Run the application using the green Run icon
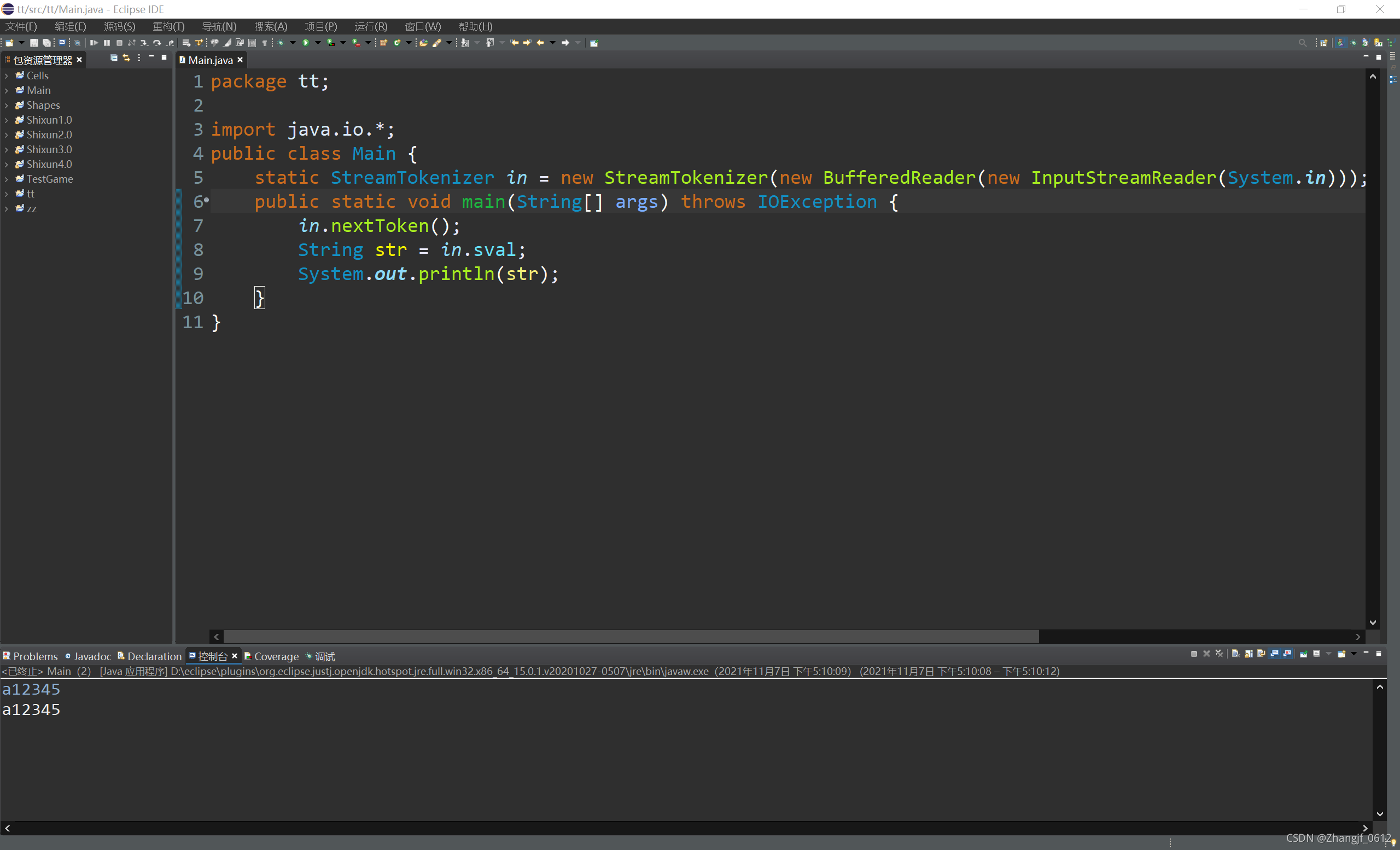 (x=305, y=43)
